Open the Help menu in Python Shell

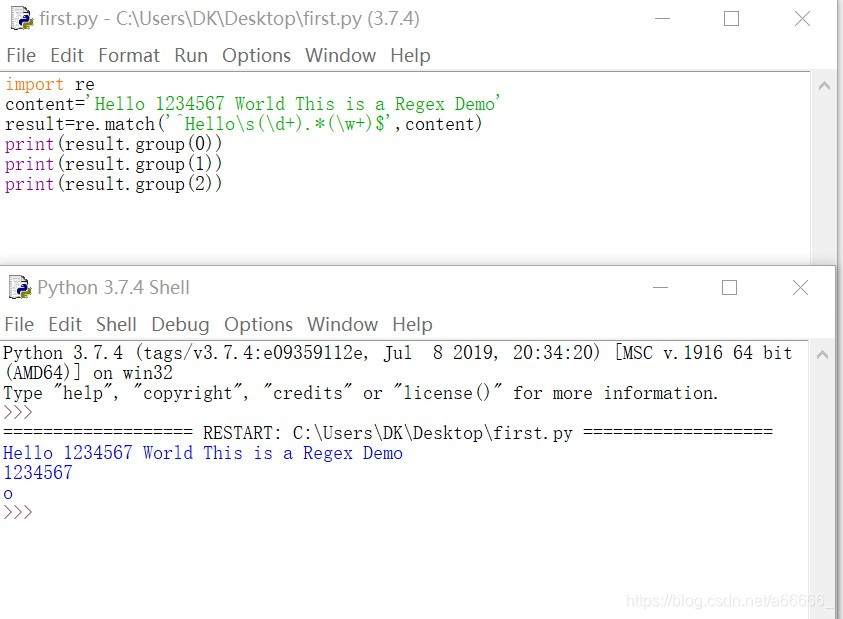[412, 324]
